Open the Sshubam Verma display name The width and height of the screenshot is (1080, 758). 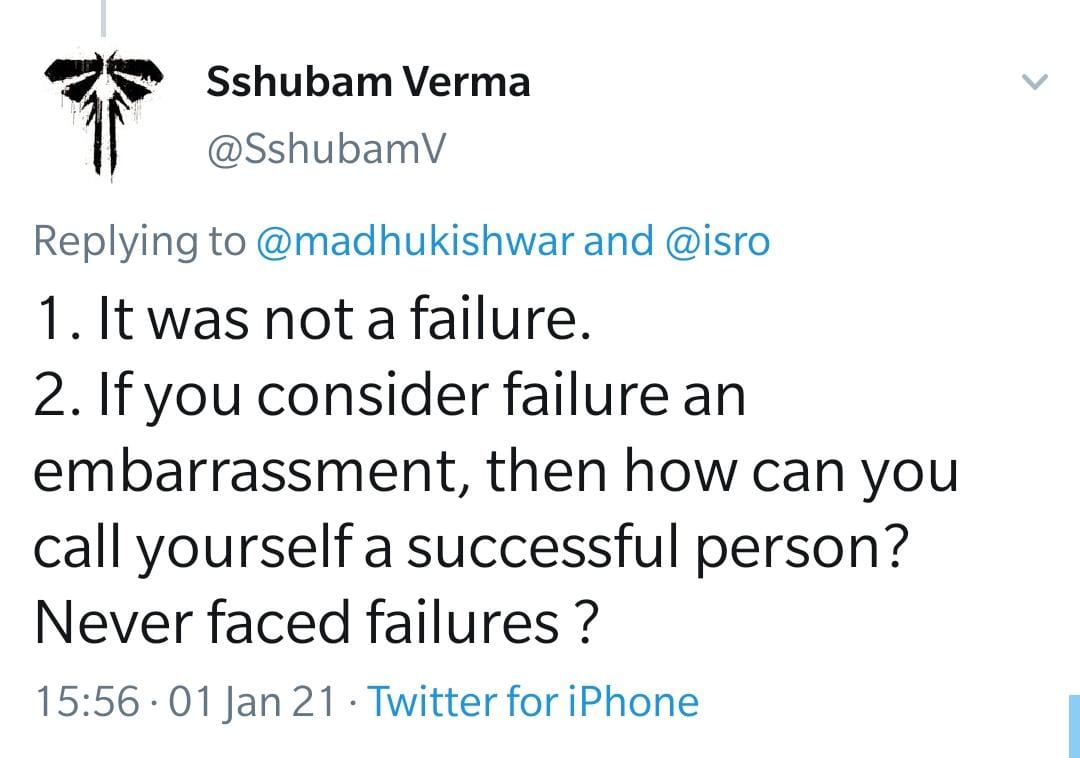coord(367,83)
